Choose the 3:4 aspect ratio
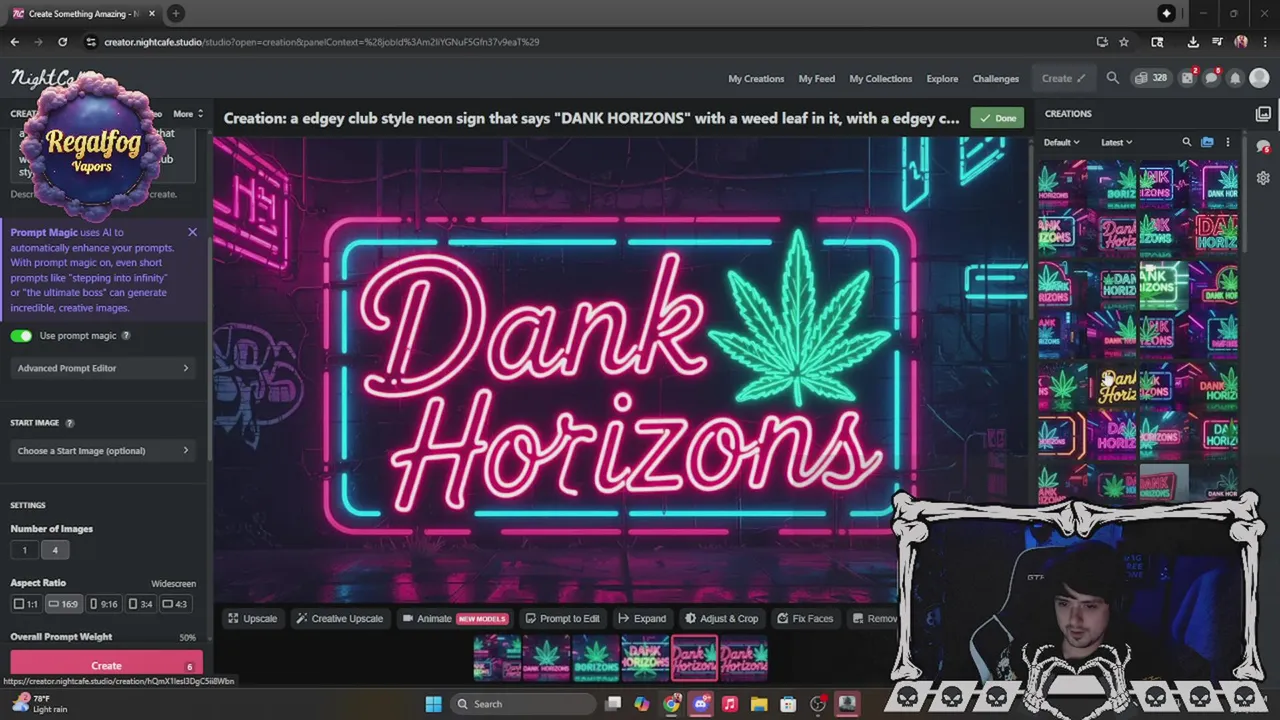 point(140,604)
